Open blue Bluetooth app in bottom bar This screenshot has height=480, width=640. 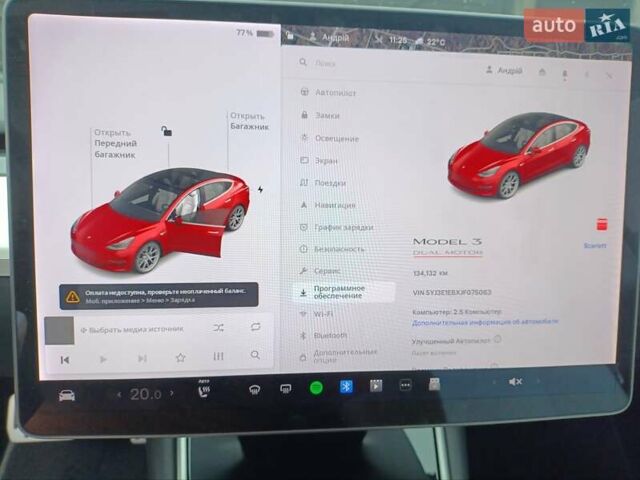click(346, 386)
